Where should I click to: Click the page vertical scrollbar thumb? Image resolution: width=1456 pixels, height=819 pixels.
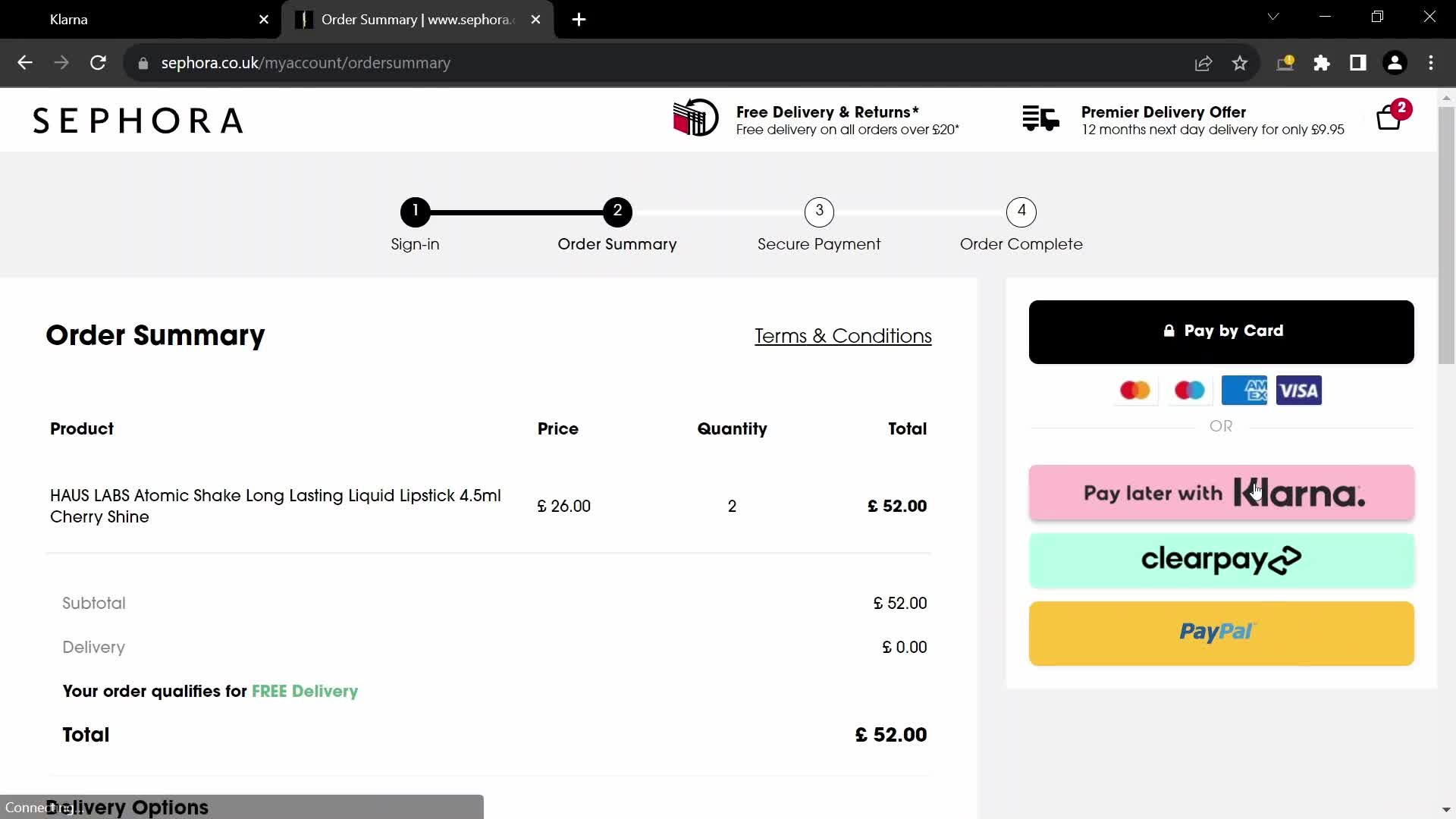pos(1446,235)
